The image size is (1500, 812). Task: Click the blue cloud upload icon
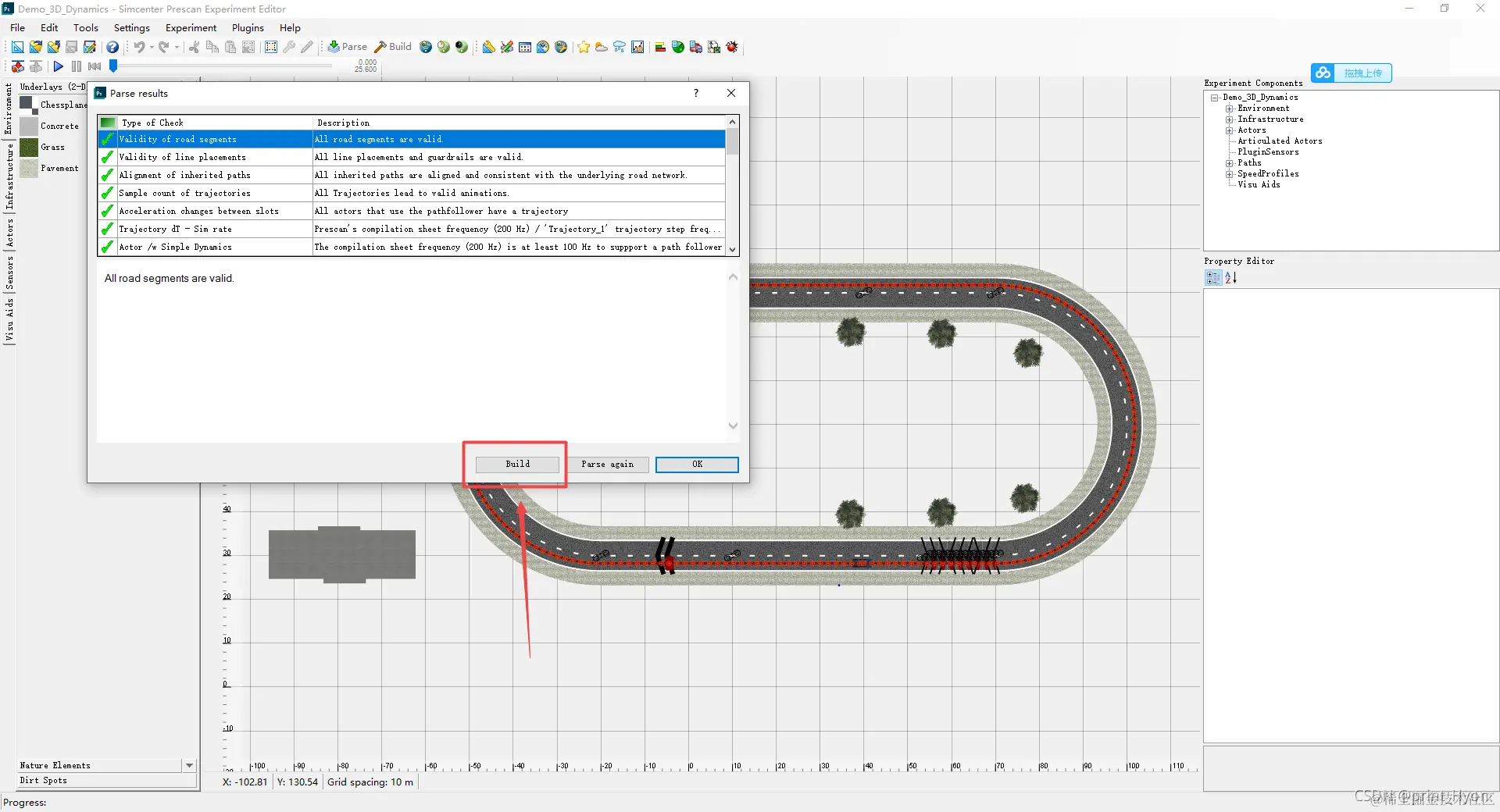point(1323,73)
